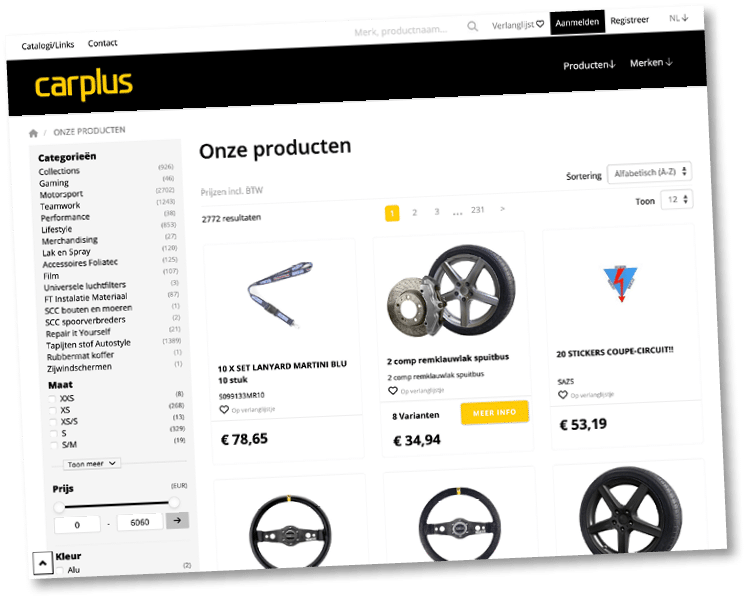Apply price range with arrow button
Viewport: 747px width, 599px height.
[177, 520]
